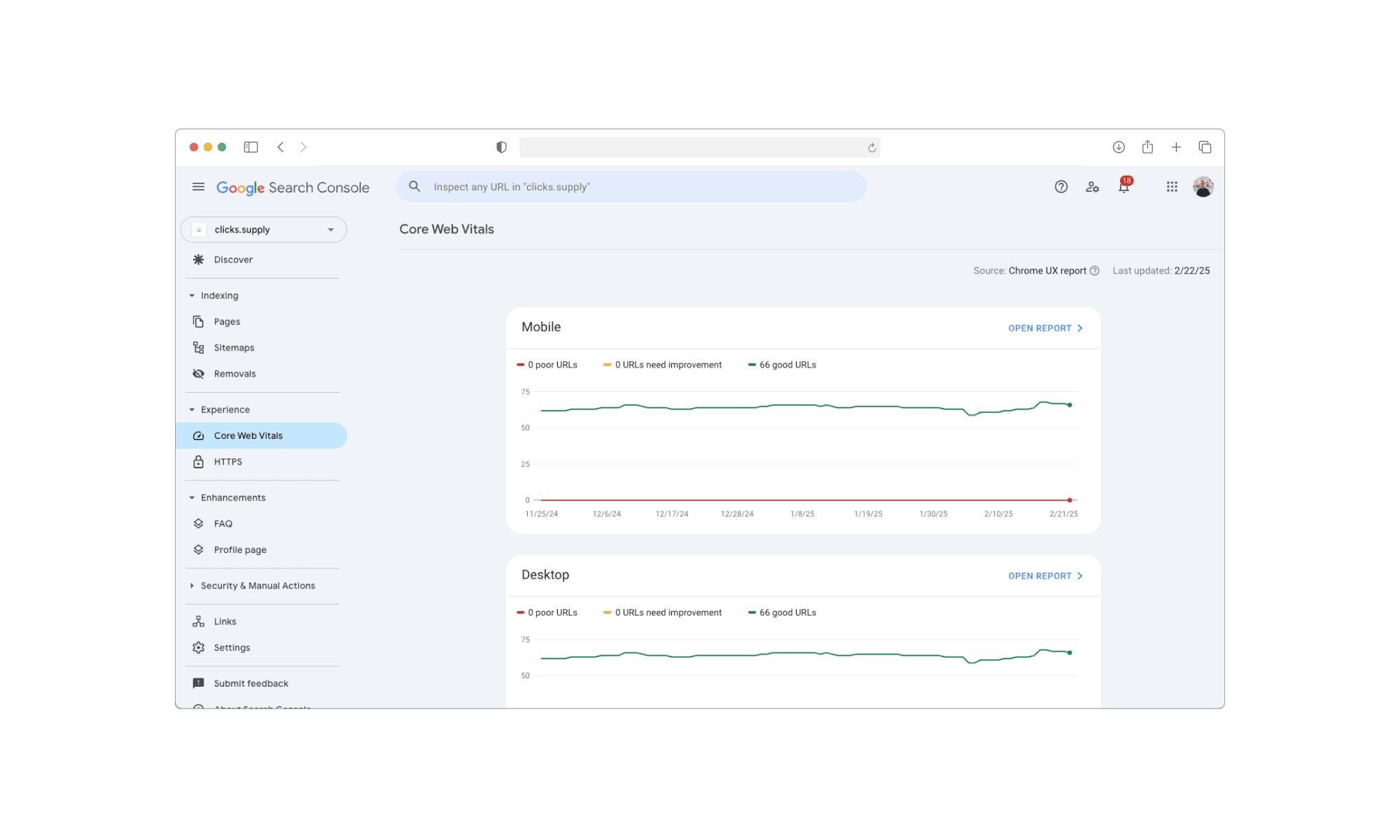The width and height of the screenshot is (1400, 840).
Task: Open the Links report
Action: (x=225, y=622)
